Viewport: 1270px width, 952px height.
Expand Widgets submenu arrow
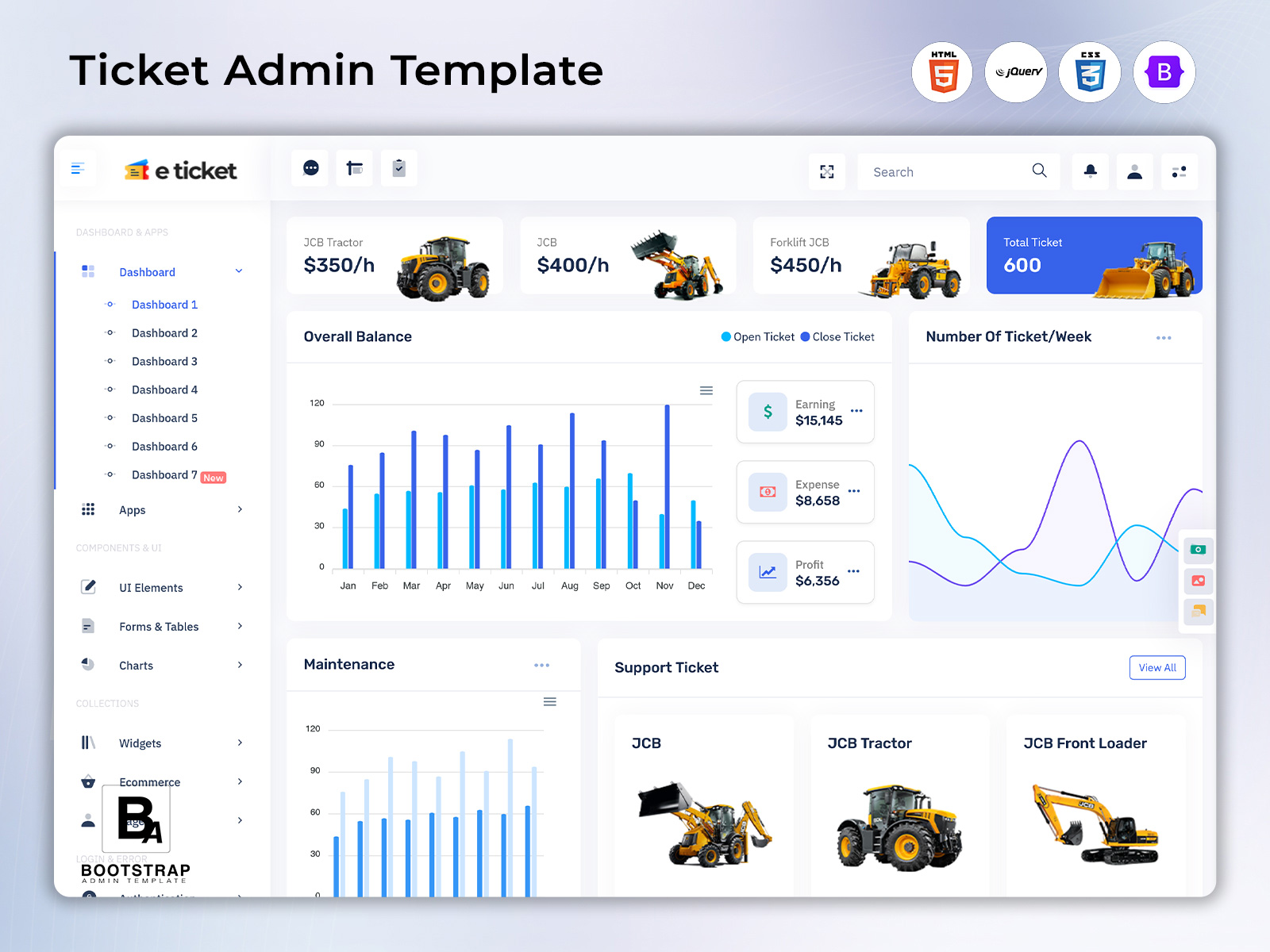point(240,743)
